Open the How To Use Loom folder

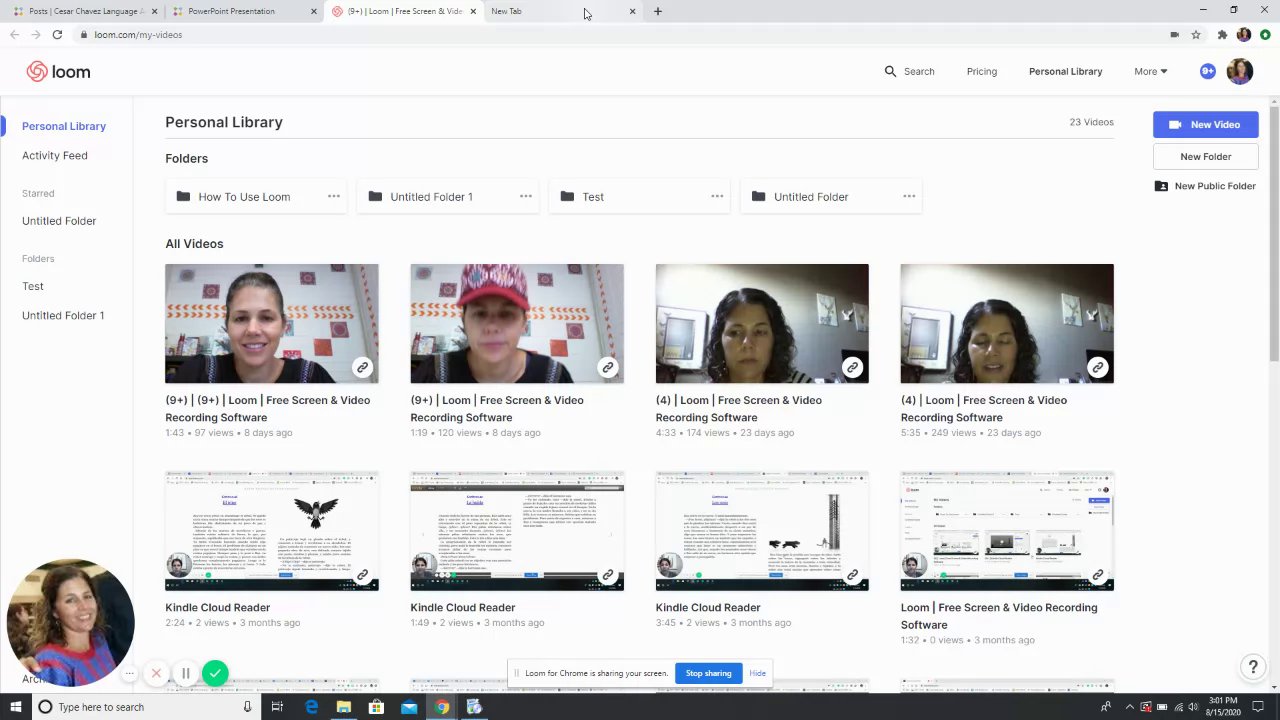(x=256, y=196)
